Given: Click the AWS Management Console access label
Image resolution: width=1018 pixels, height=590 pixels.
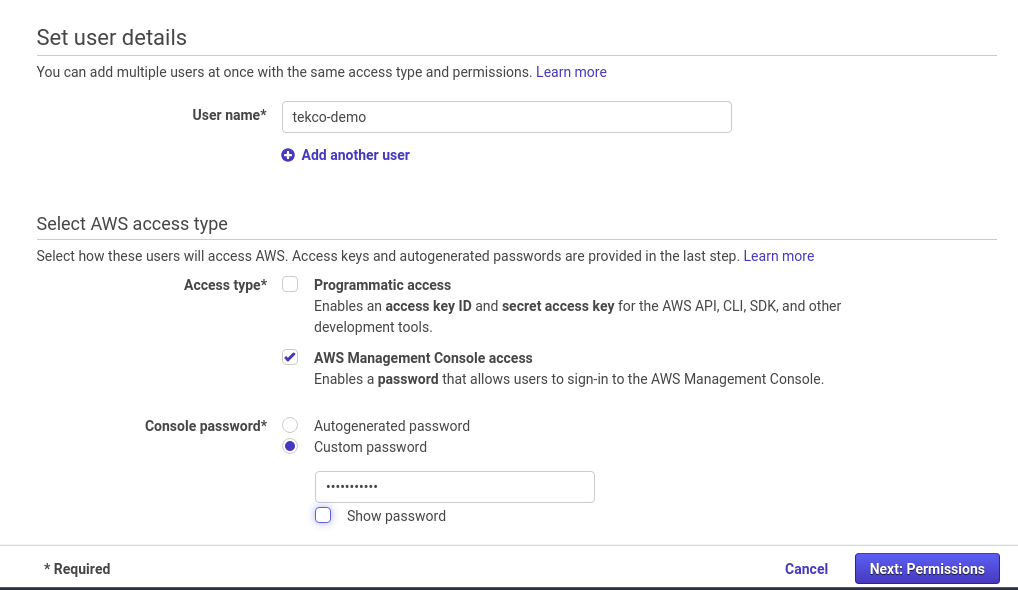Looking at the screenshot, I should pyautogui.click(x=423, y=358).
